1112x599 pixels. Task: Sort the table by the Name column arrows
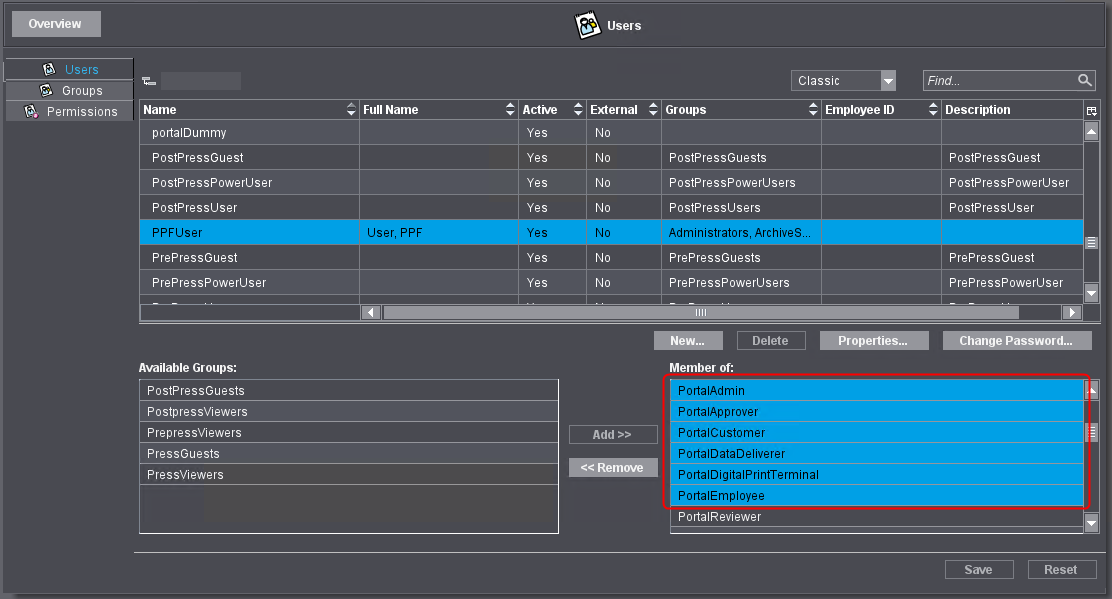(350, 110)
